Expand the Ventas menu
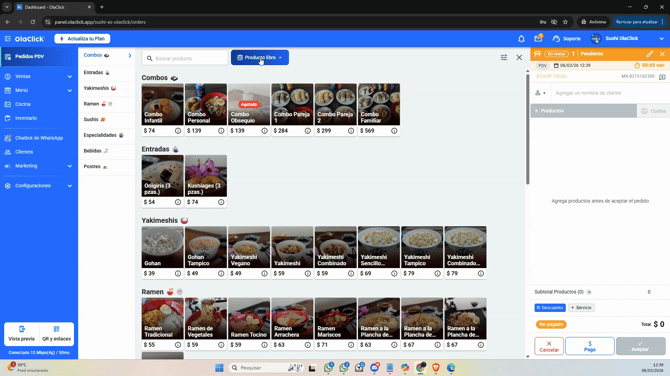The width and height of the screenshot is (670, 376). [x=38, y=76]
